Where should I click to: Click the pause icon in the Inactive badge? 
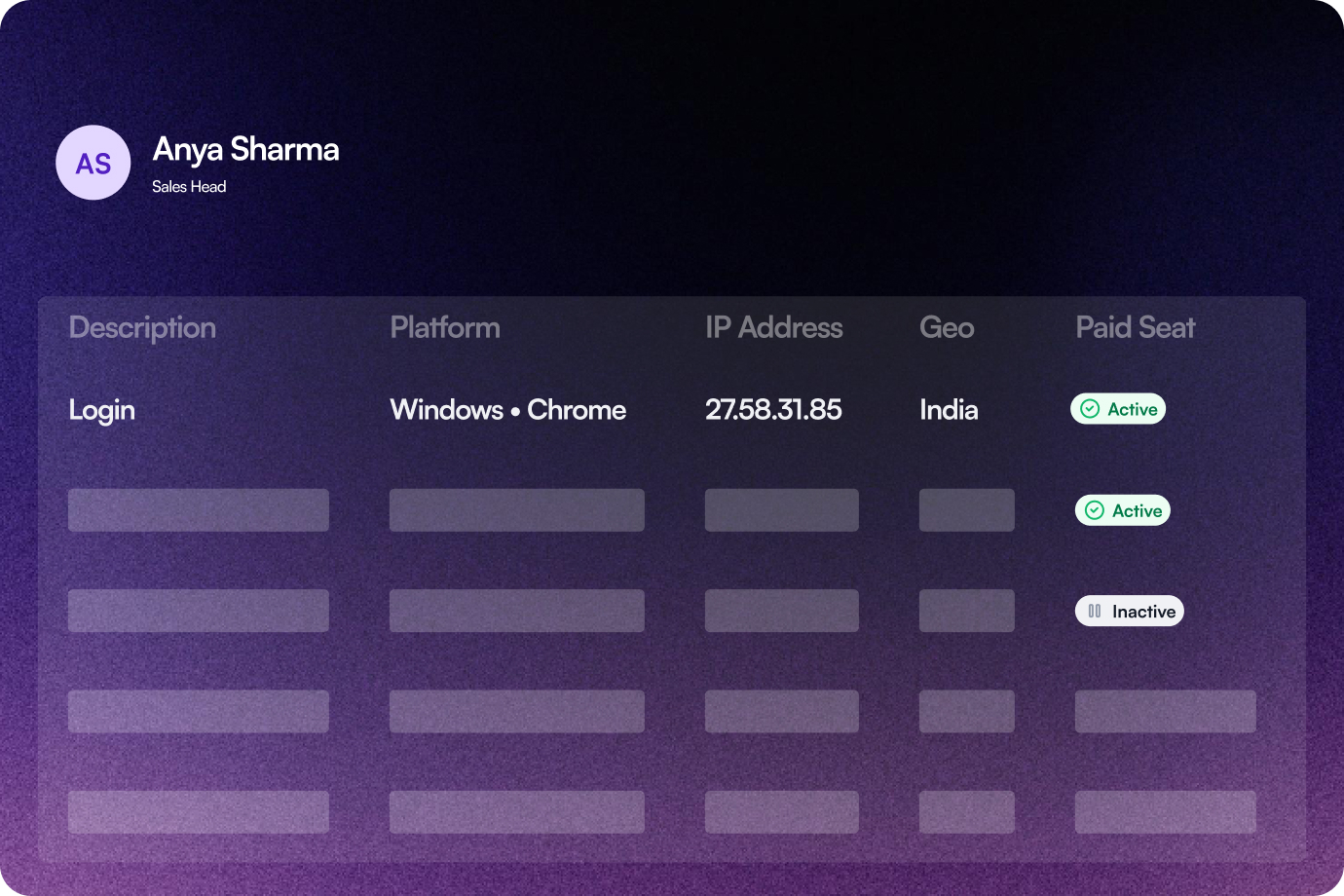1093,611
